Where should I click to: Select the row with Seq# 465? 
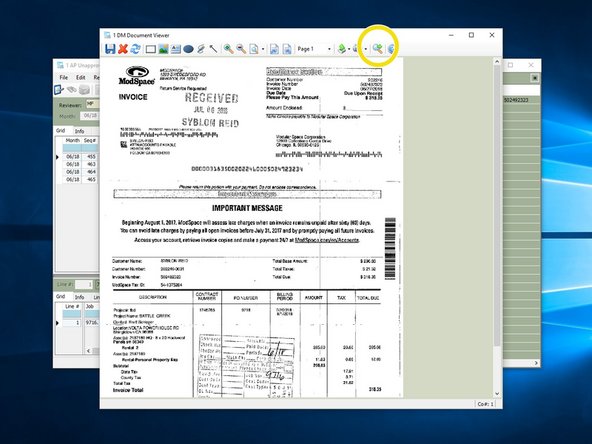click(x=80, y=179)
